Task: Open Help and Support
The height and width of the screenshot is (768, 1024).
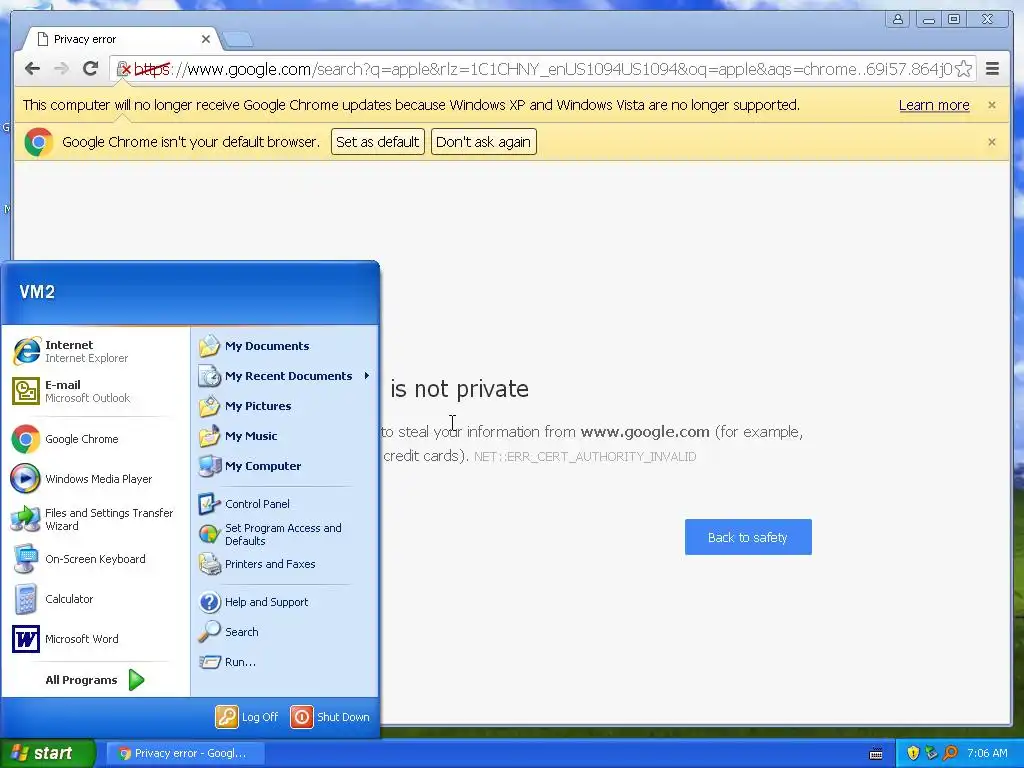Action: (x=285, y=602)
